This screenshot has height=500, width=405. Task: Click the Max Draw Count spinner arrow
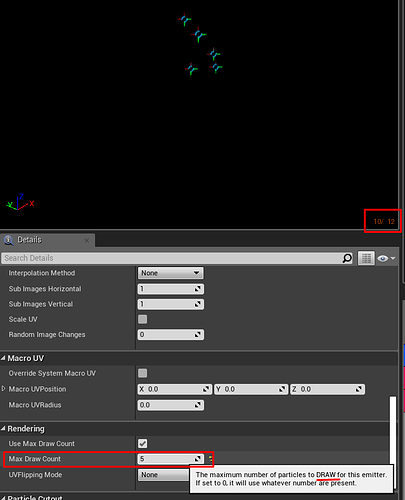click(x=198, y=459)
